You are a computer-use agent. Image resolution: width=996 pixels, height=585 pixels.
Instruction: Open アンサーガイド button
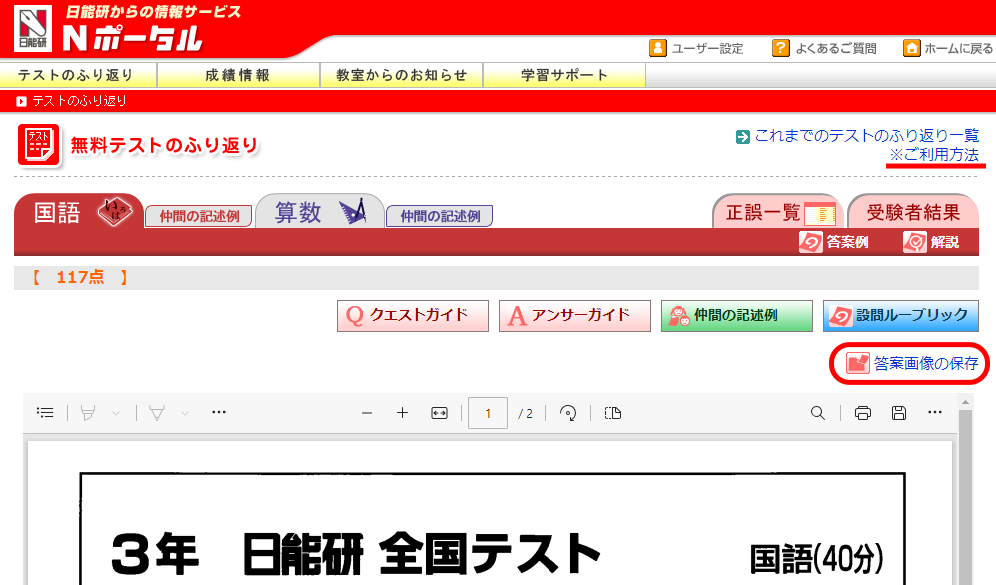tap(575, 316)
